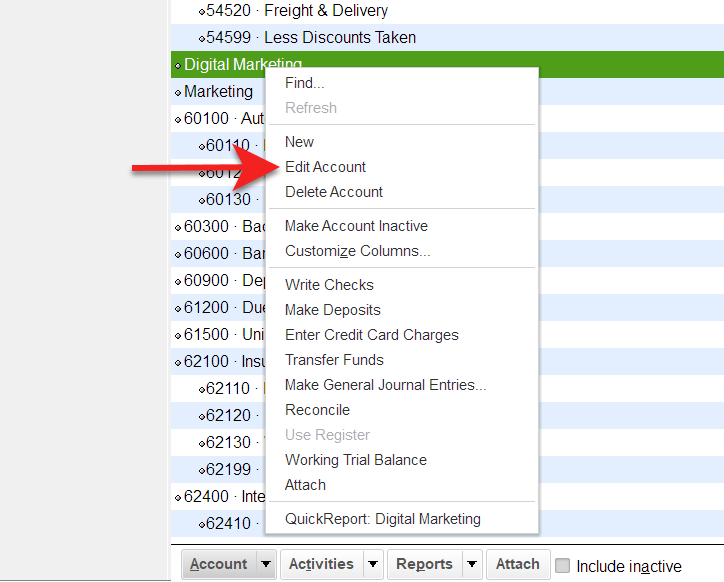Select New from the context menu
The image size is (724, 582).
pos(299,142)
